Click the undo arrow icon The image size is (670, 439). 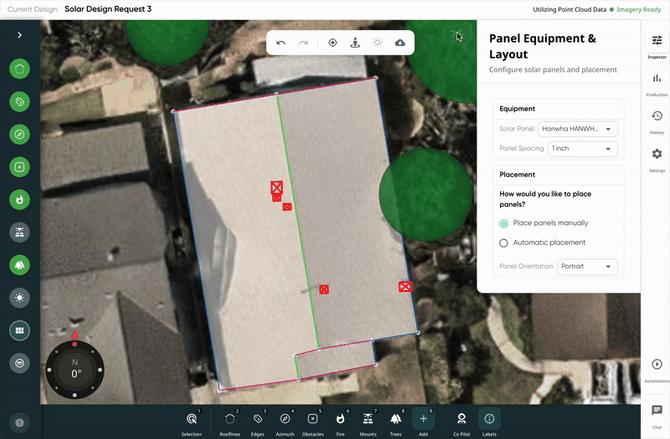coord(281,43)
